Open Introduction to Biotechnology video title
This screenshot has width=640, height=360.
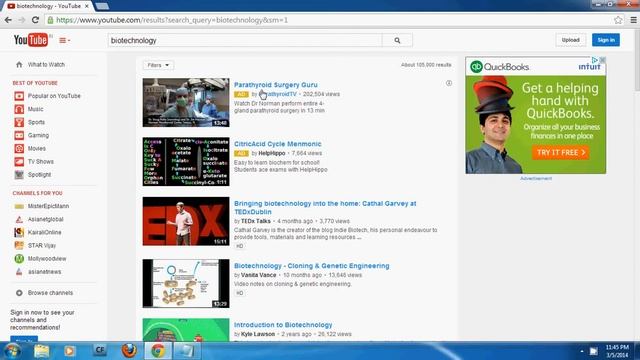click(283, 325)
